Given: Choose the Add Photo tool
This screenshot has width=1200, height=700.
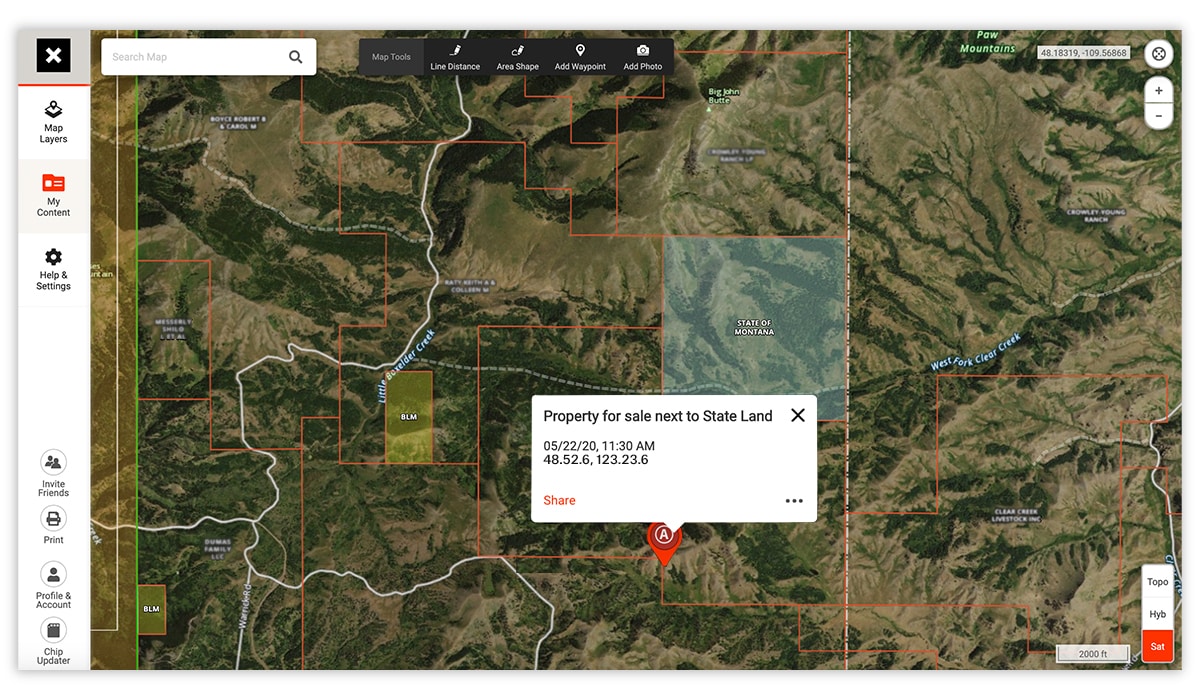Looking at the screenshot, I should click(x=643, y=57).
